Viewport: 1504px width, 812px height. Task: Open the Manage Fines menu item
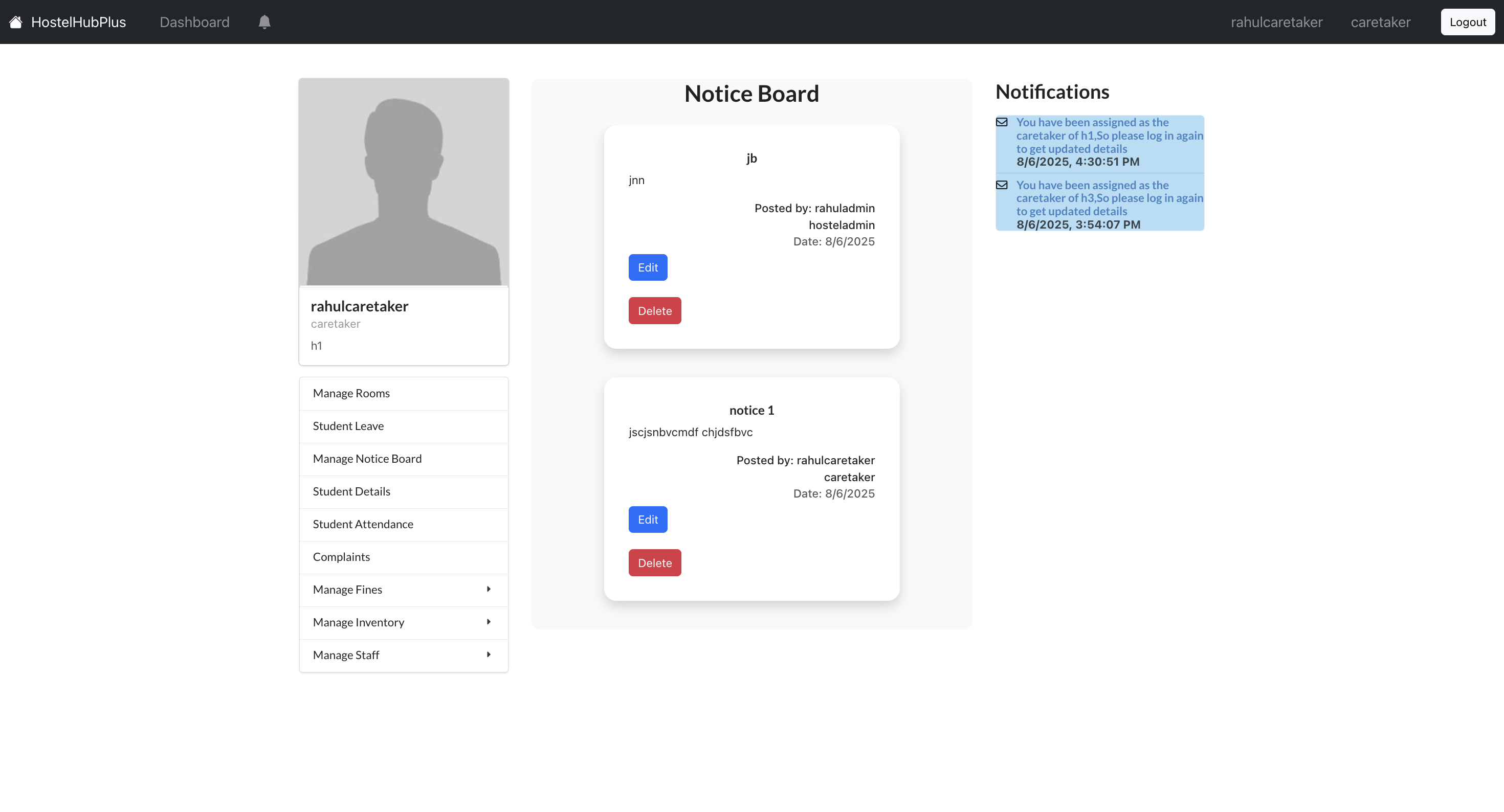pos(404,590)
